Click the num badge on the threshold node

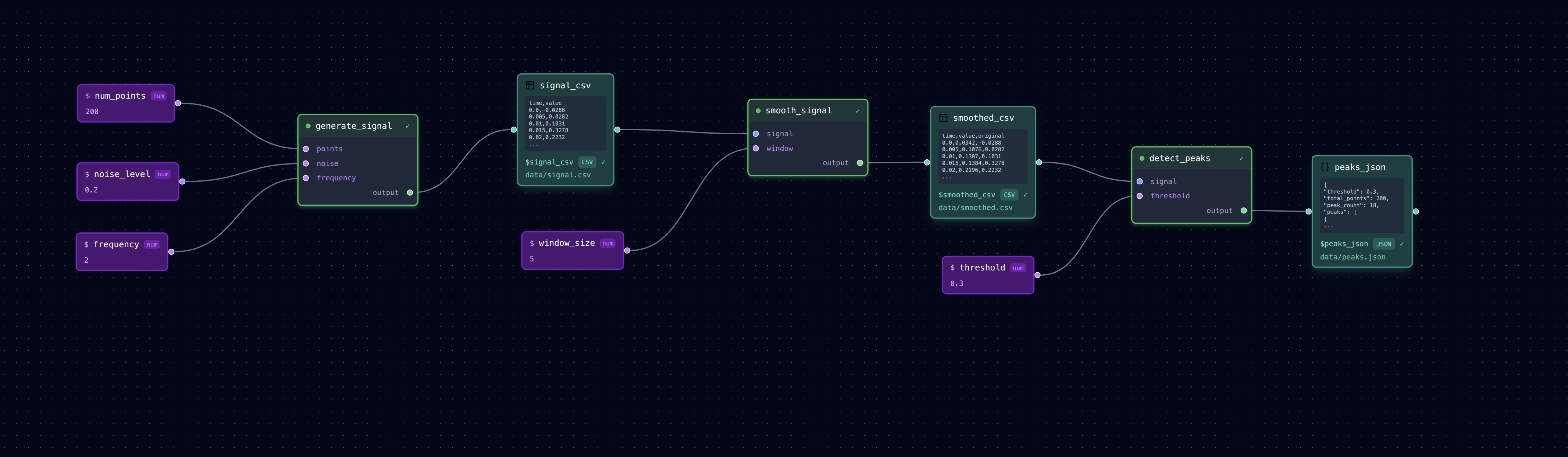(1018, 267)
